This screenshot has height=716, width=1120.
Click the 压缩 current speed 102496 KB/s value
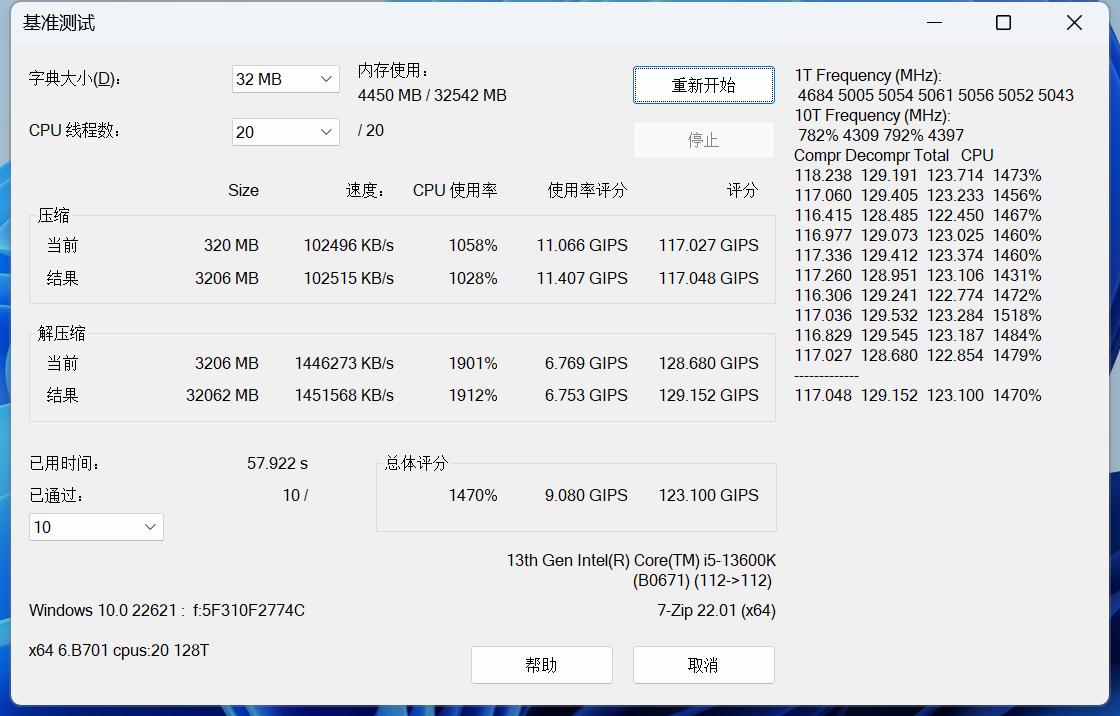pos(347,245)
